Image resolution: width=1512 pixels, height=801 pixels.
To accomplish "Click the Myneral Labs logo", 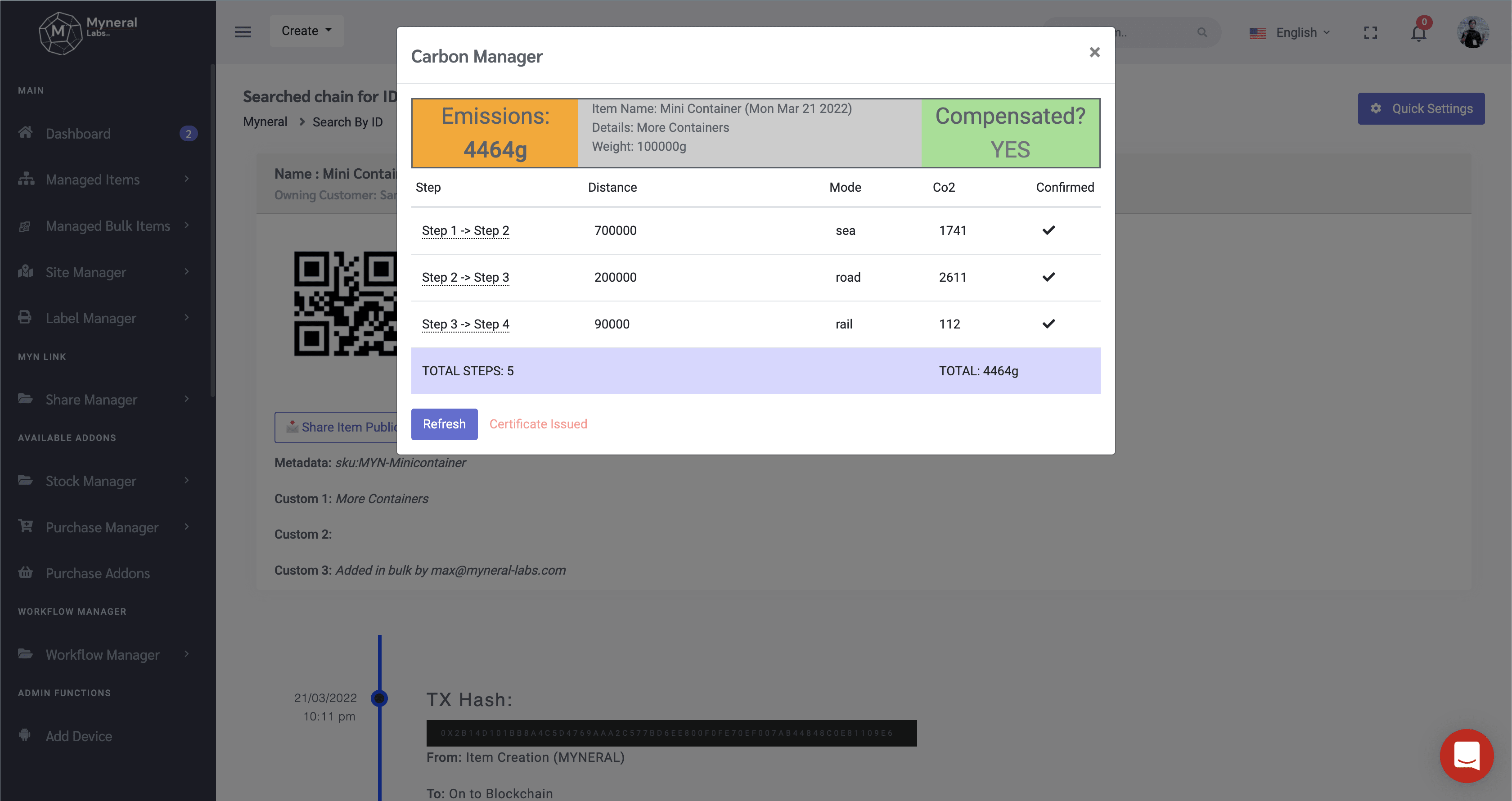I will tap(88, 32).
